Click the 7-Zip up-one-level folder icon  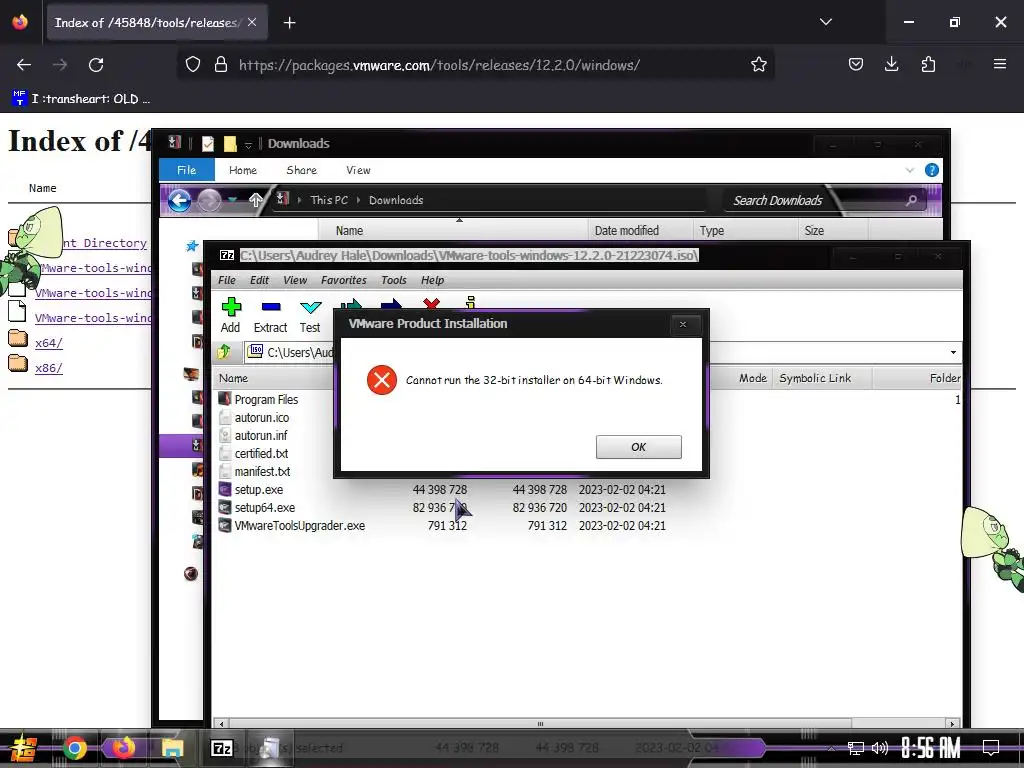tap(224, 353)
